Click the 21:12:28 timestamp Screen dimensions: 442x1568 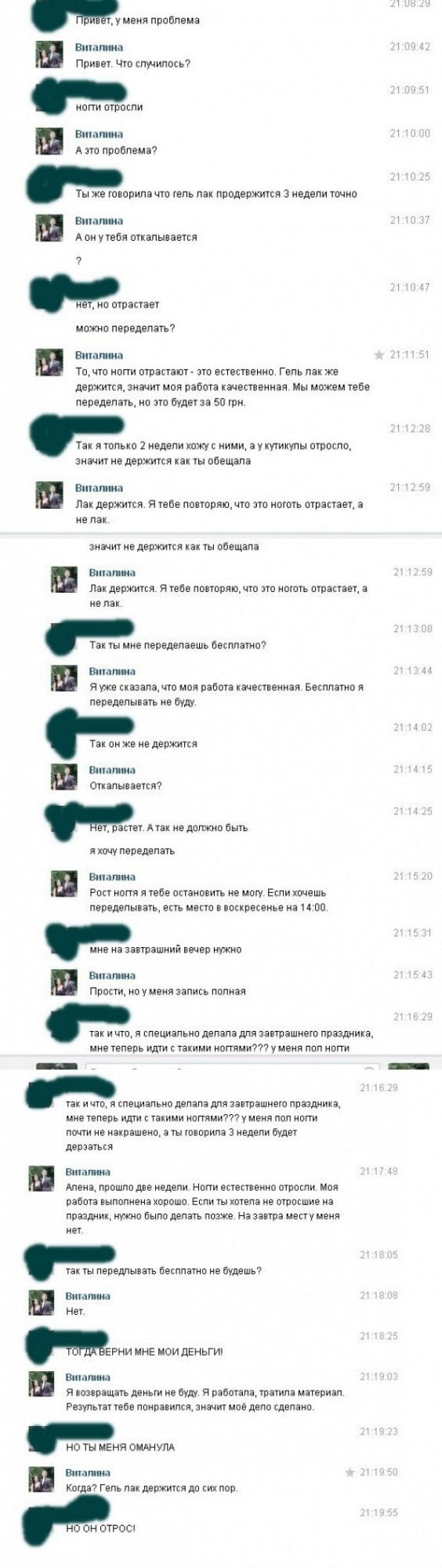click(410, 428)
